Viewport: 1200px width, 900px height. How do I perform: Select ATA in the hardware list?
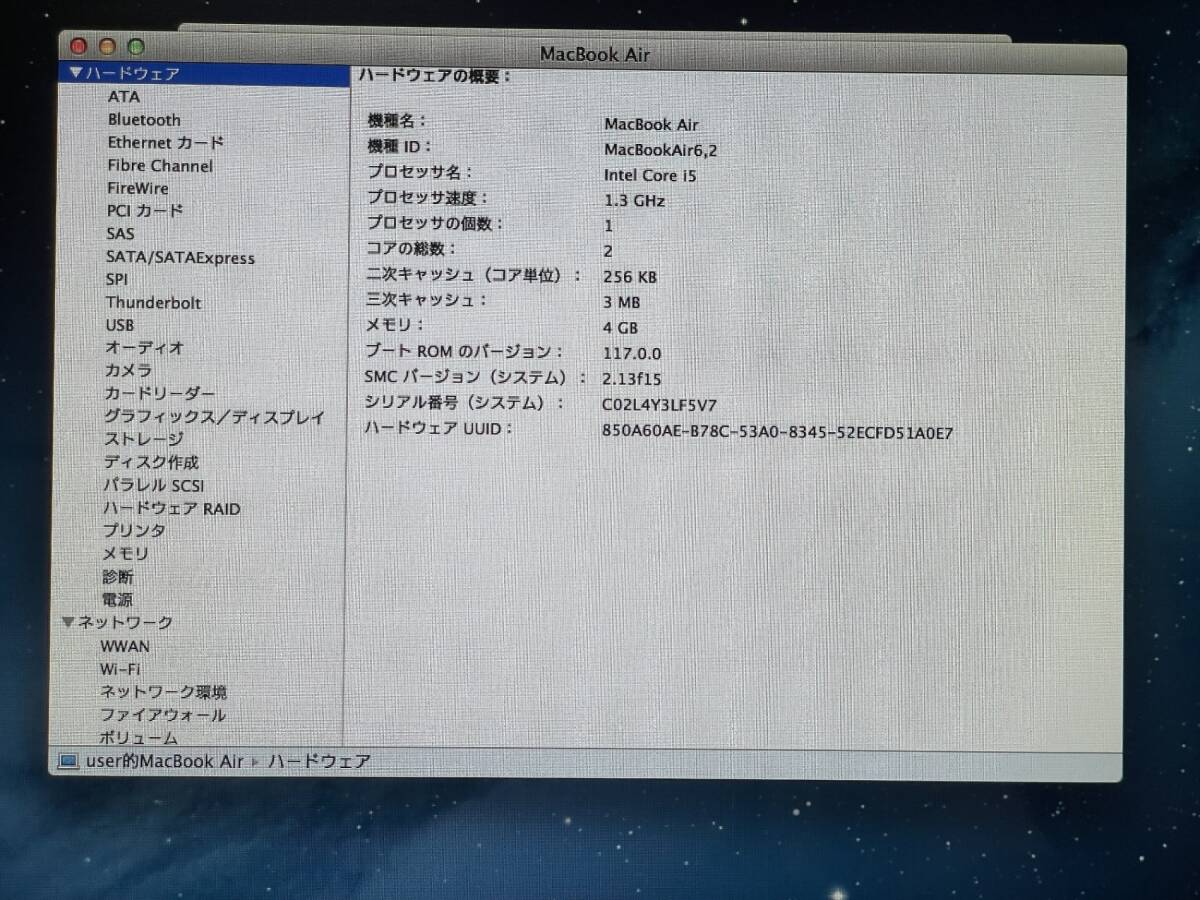[x=124, y=97]
